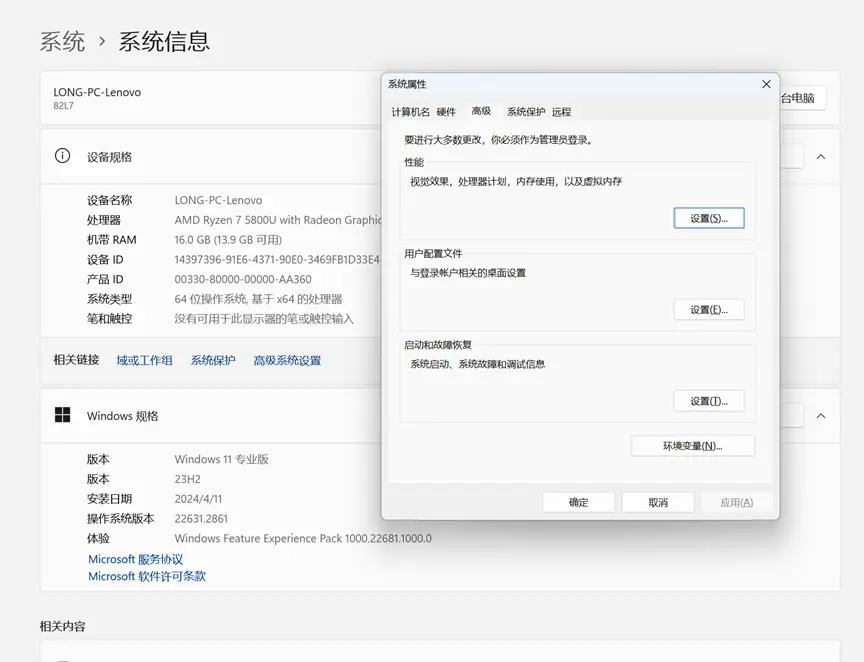Click the 处理器 value AMD Ryzen 7 5800U
Screen dimensions: 864x662
point(278,220)
